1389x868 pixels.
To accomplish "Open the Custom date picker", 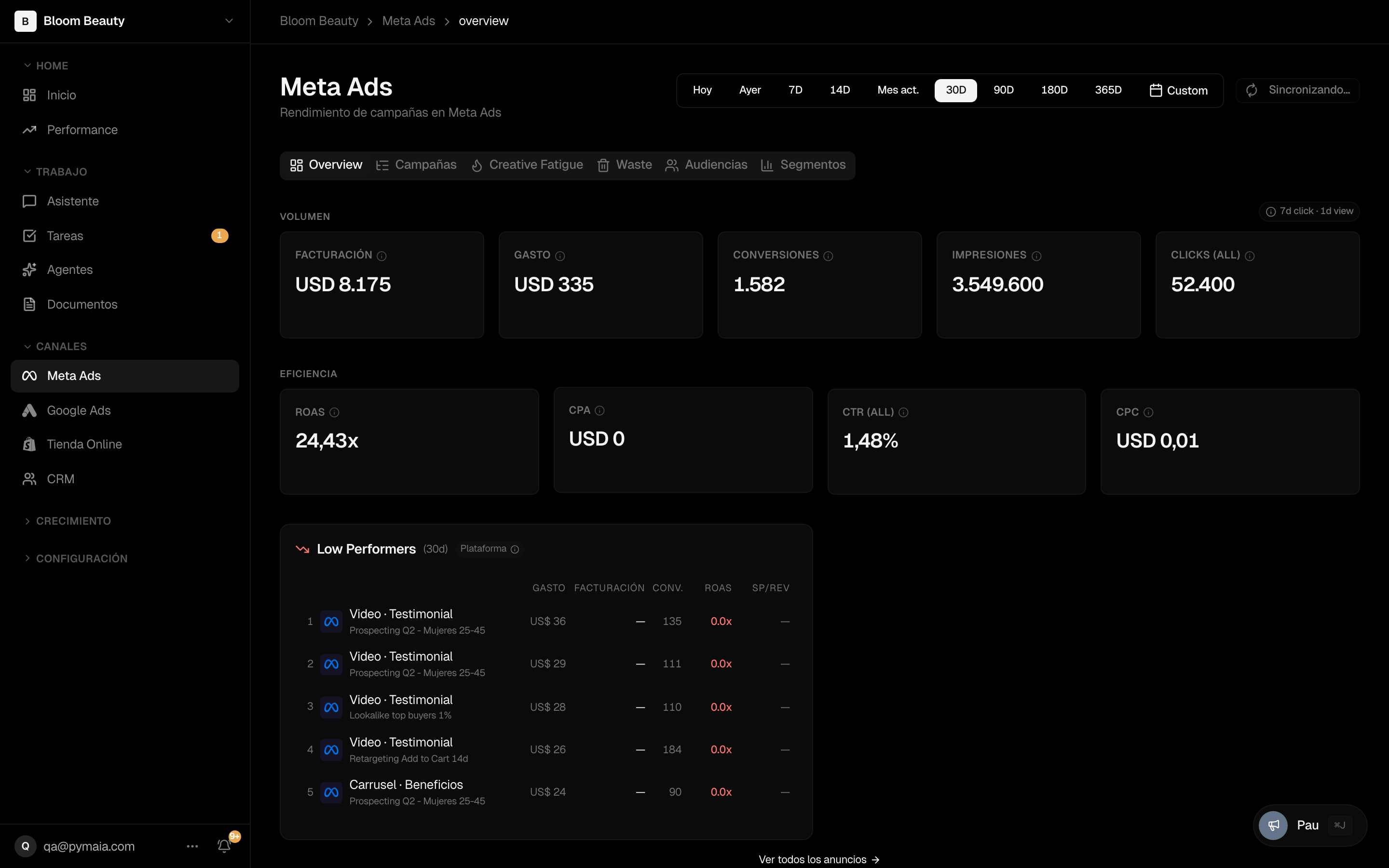I will (1178, 91).
